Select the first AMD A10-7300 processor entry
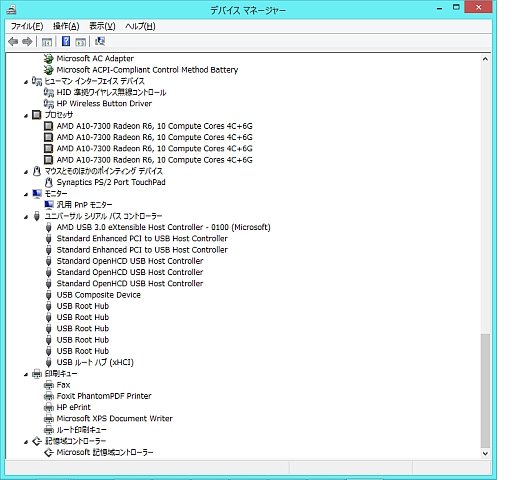Screen dimensions: 512x480 (x=154, y=126)
